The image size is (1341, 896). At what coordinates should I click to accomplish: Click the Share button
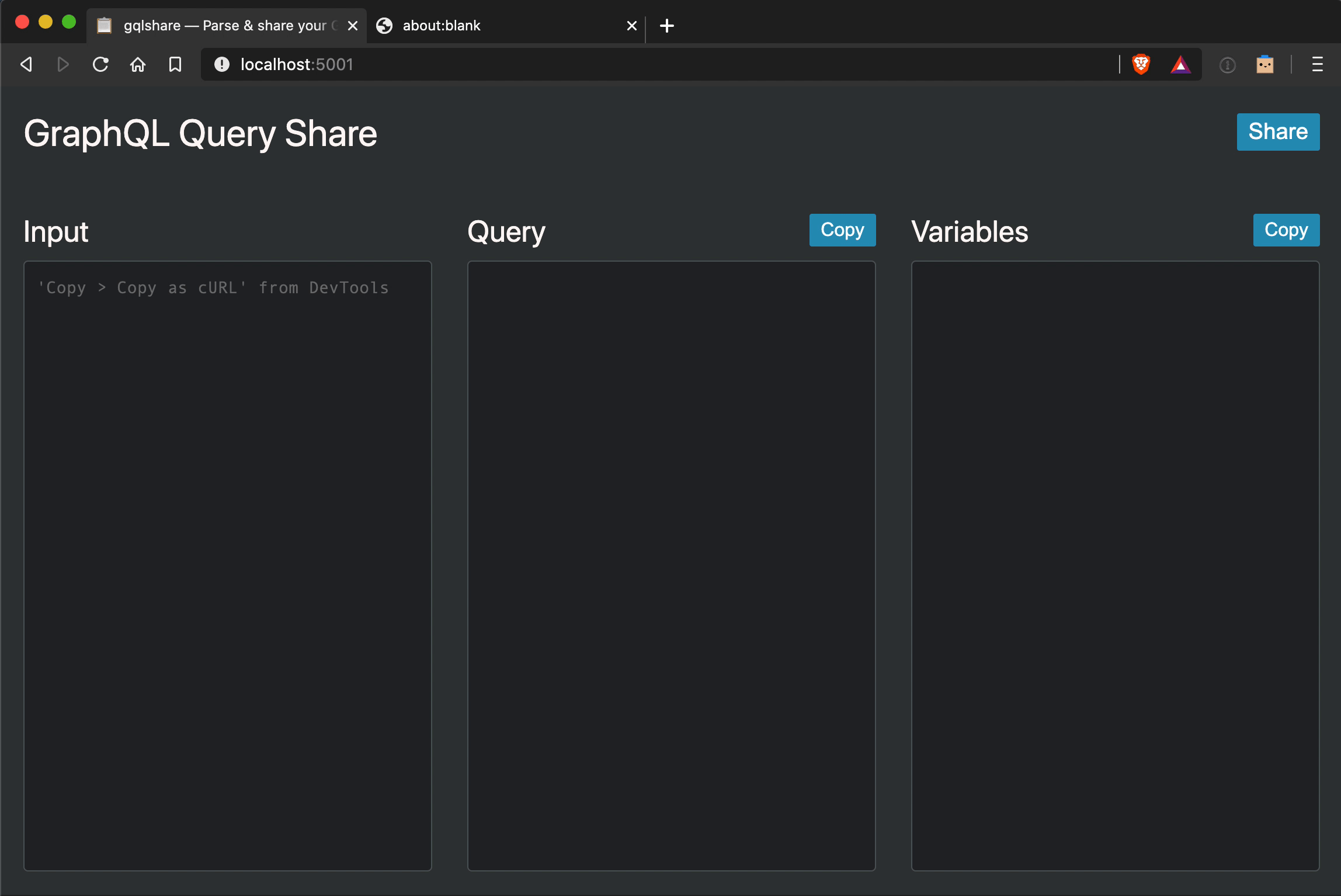1277,132
